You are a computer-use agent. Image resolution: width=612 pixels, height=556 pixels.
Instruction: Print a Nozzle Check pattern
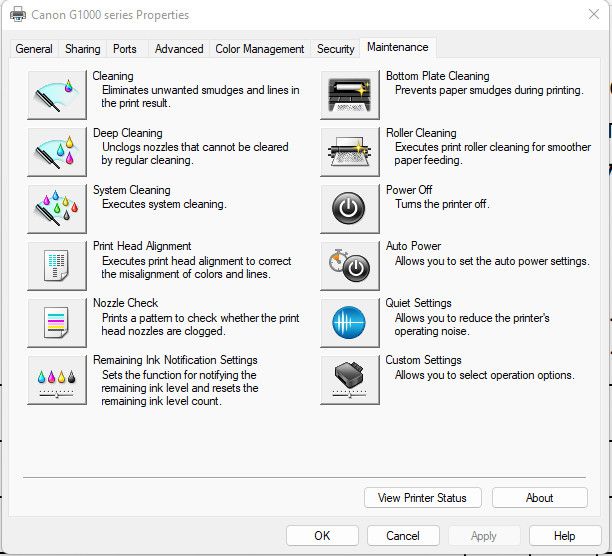pyautogui.click(x=57, y=322)
